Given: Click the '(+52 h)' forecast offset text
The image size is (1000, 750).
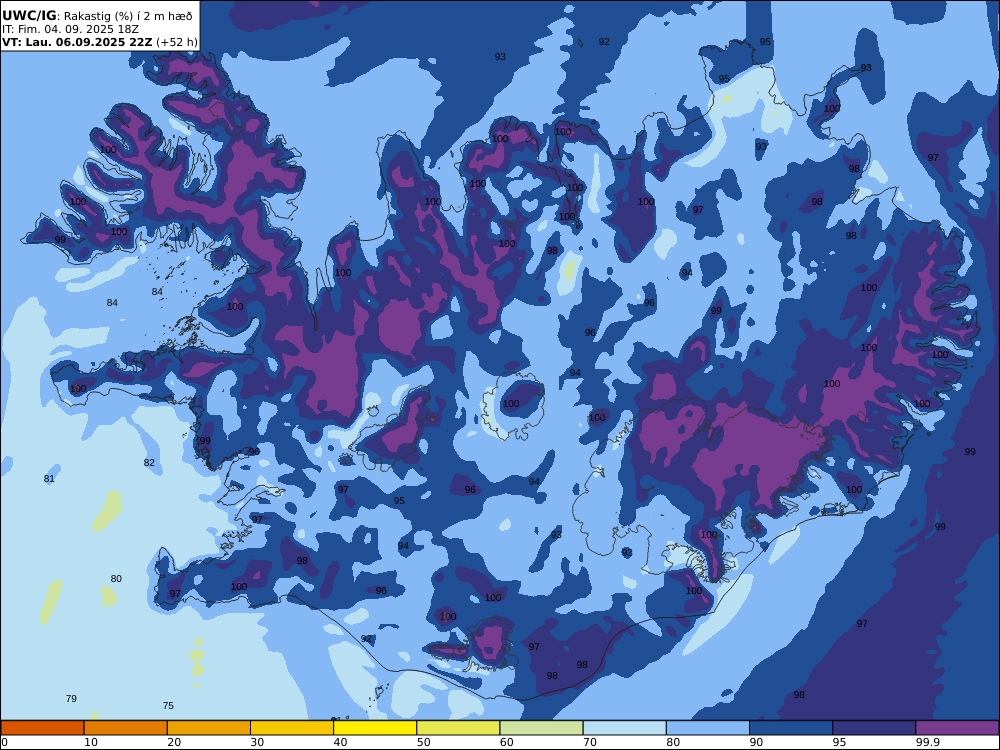Looking at the screenshot, I should click(177, 42).
